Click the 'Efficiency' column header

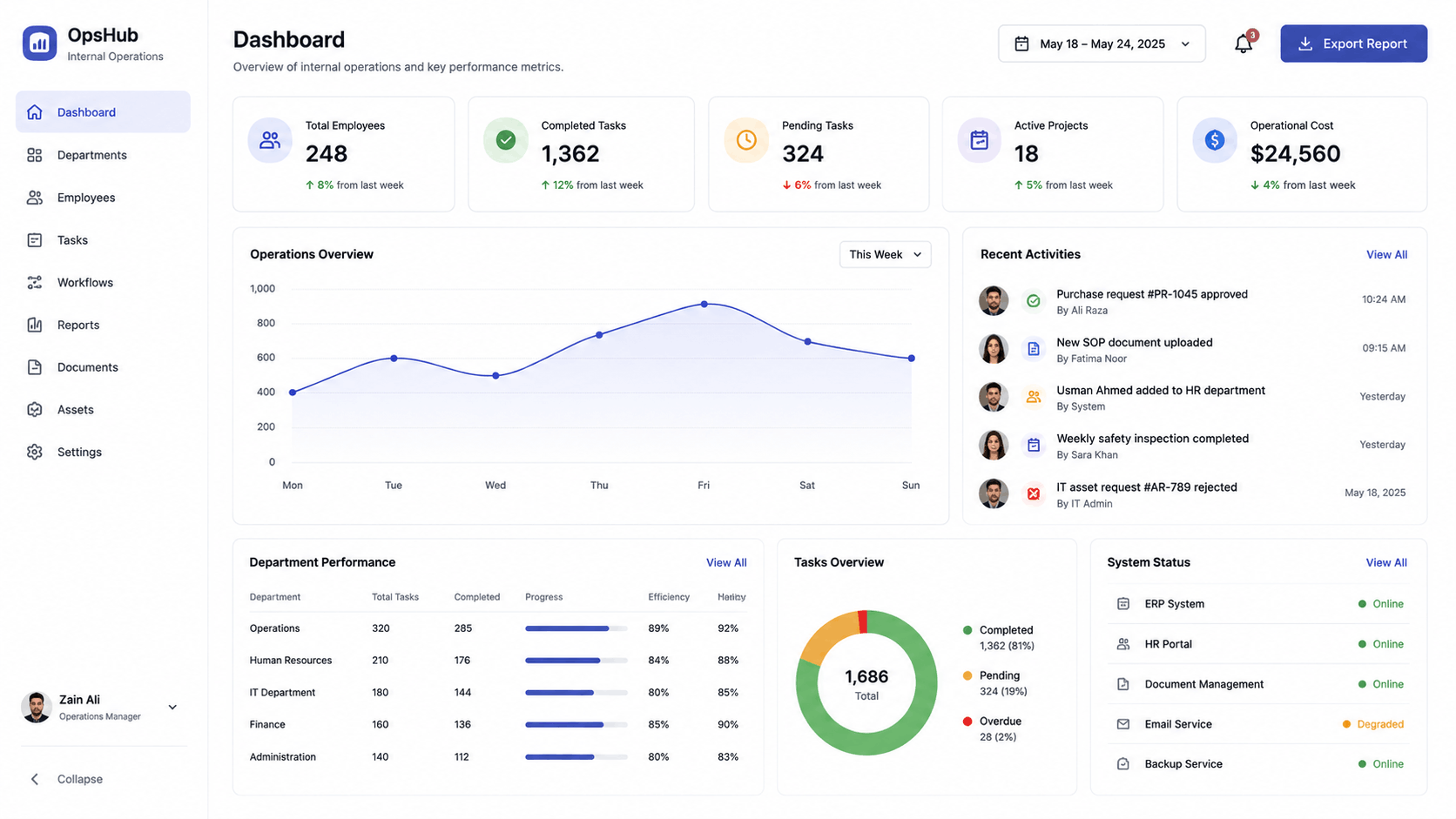coord(669,597)
